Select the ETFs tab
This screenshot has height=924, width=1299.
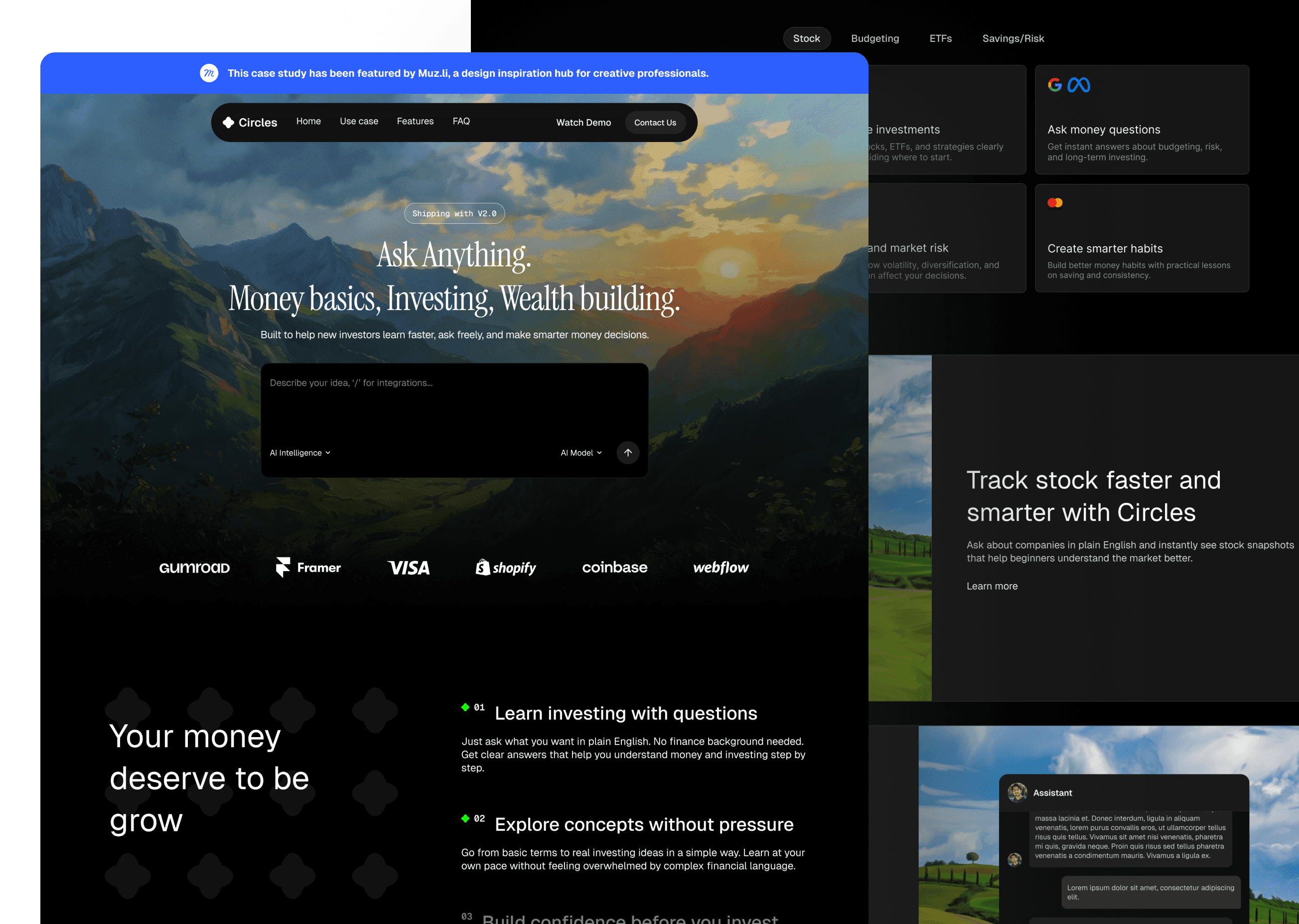pyautogui.click(x=940, y=39)
